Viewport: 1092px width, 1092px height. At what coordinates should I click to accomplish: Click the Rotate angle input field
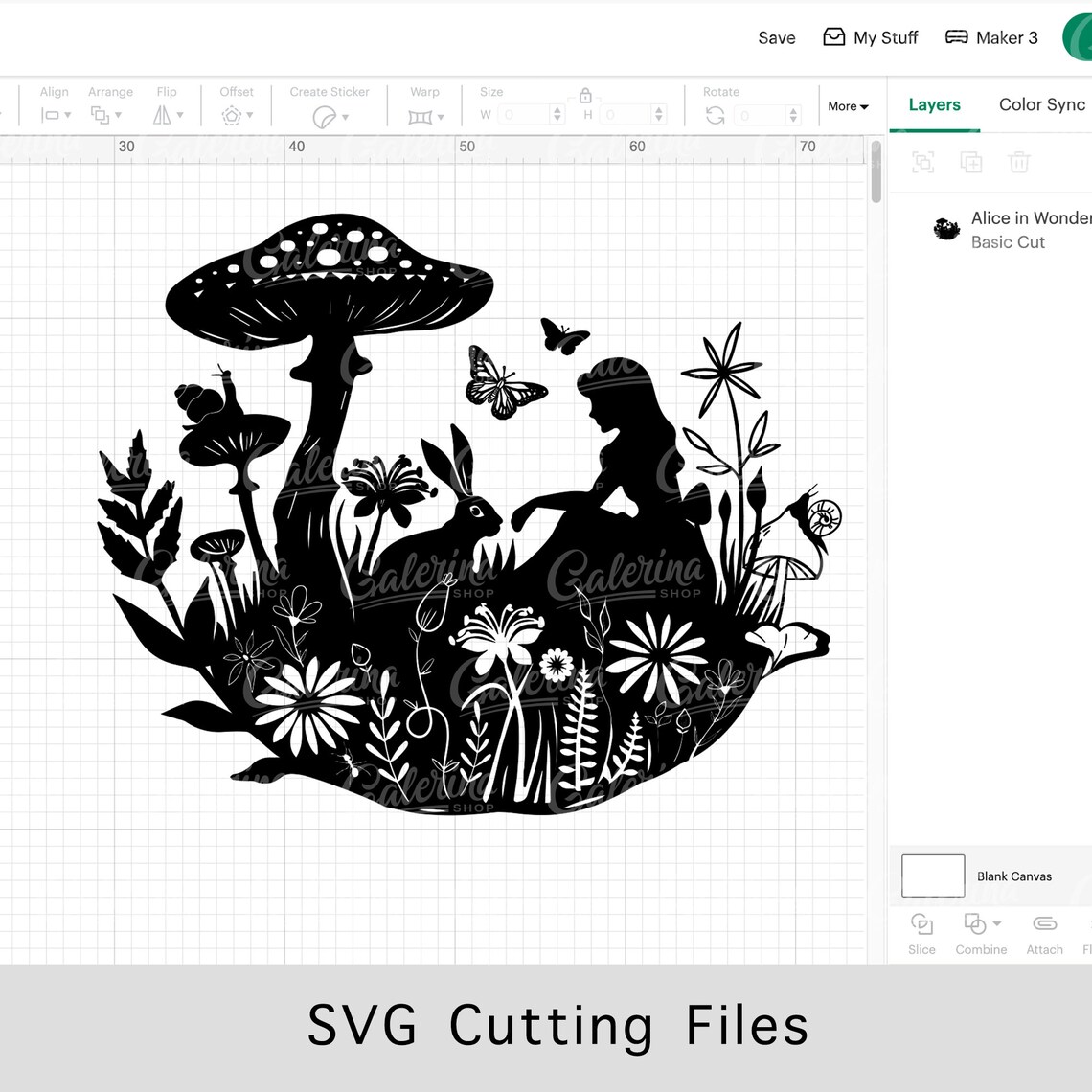(760, 115)
